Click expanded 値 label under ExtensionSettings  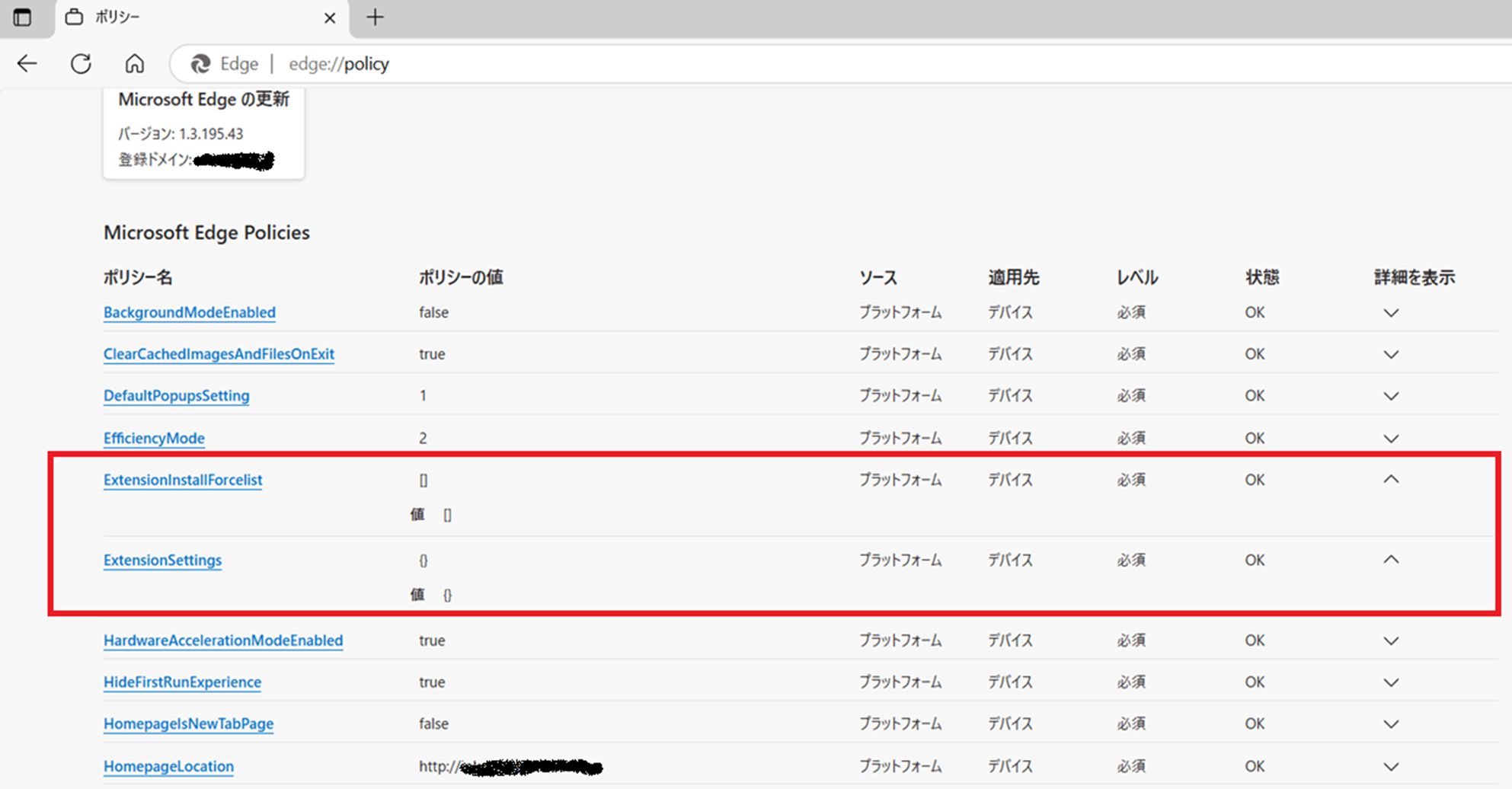click(x=417, y=595)
